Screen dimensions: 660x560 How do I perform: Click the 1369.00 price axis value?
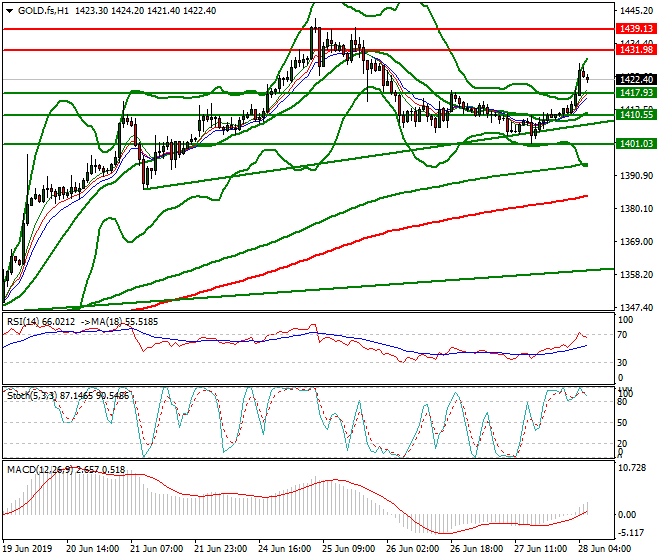(637, 242)
